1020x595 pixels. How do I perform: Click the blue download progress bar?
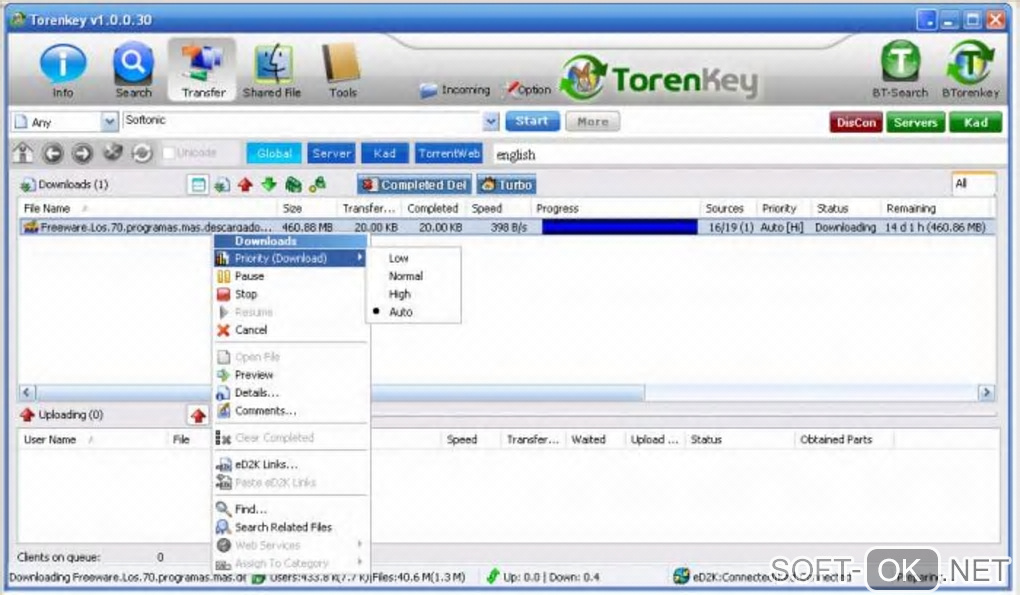619,227
